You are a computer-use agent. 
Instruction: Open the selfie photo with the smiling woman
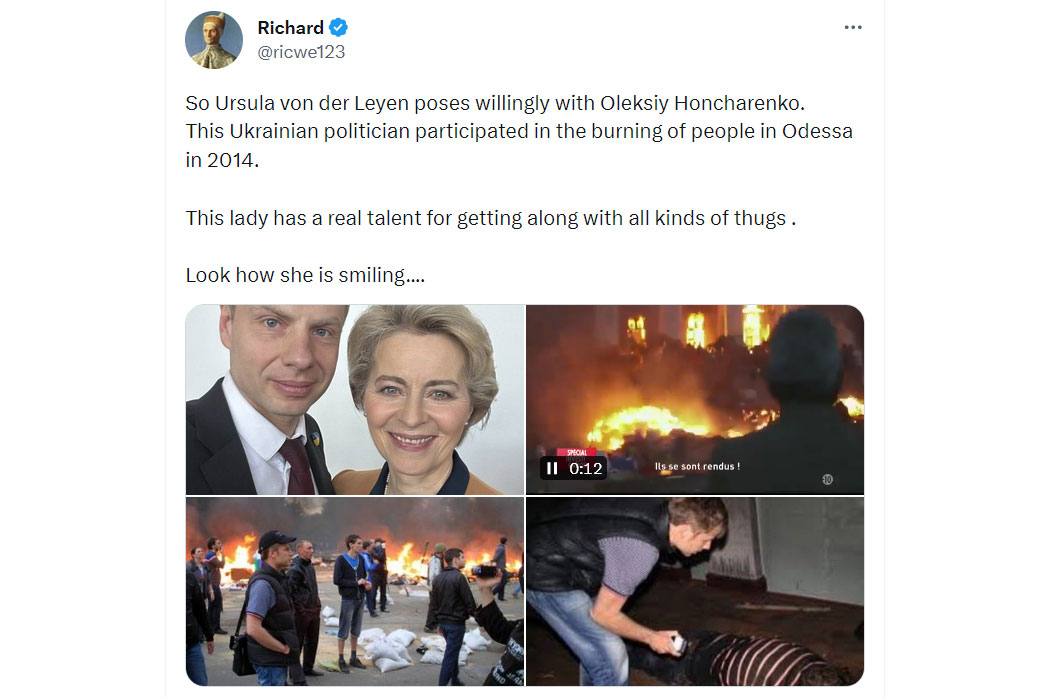tap(355, 400)
